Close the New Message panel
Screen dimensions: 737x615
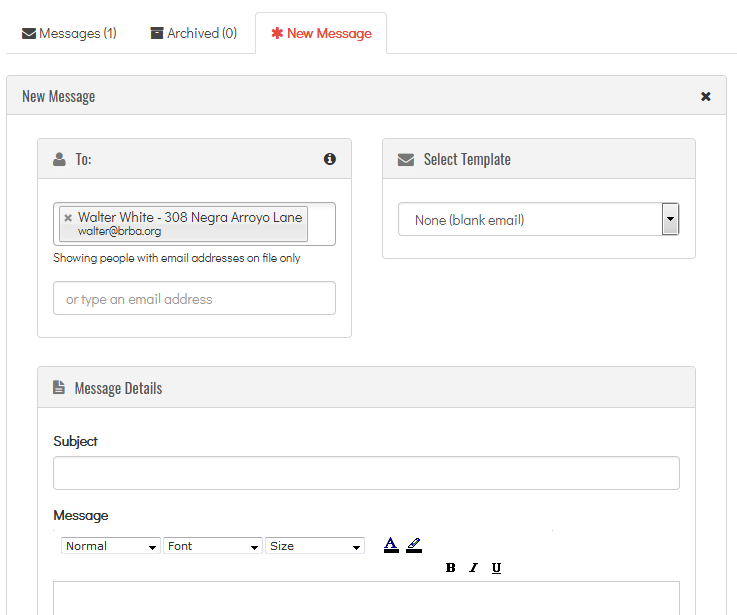tap(706, 96)
